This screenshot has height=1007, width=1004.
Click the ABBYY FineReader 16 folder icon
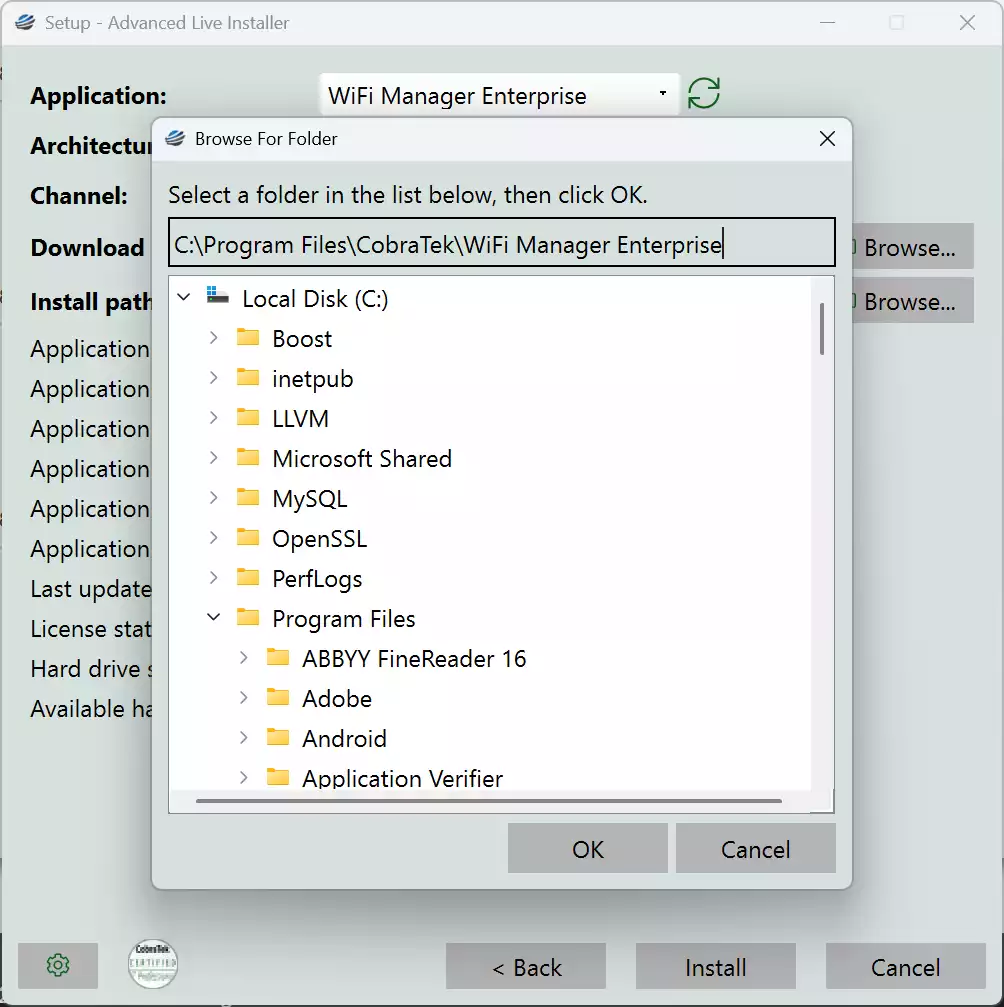coord(278,657)
